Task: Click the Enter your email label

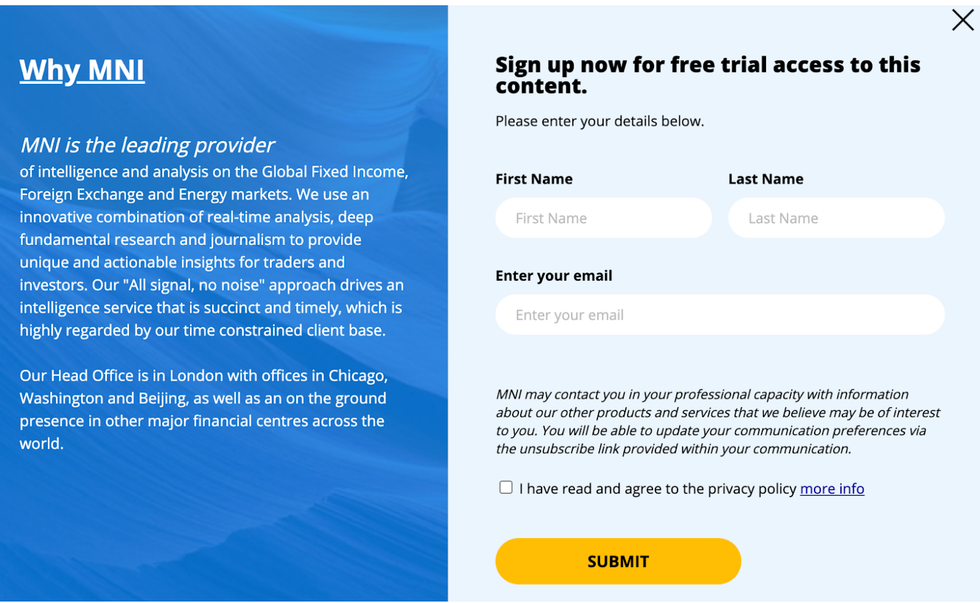Action: 554,275
